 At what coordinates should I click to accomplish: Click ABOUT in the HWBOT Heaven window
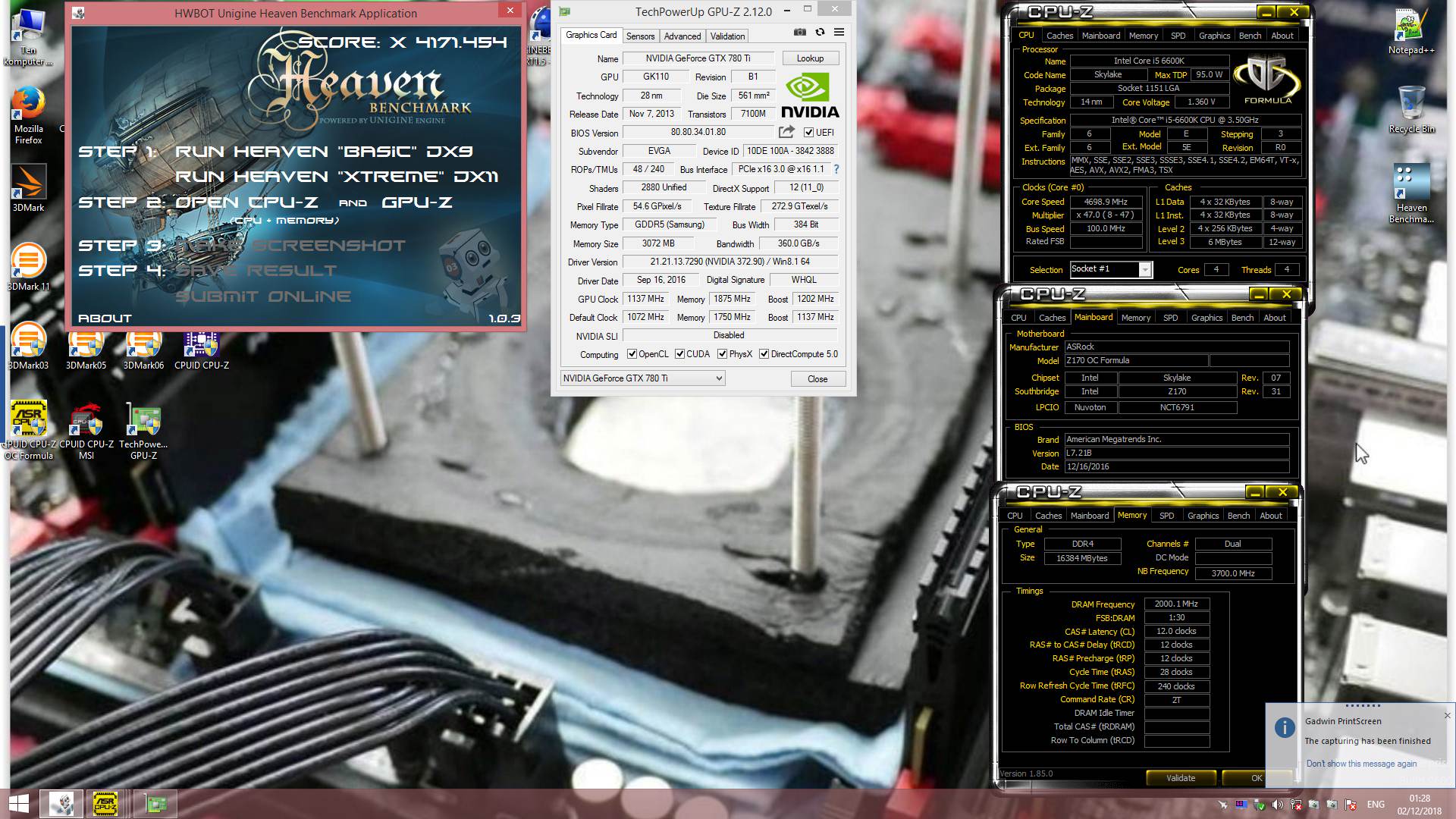point(105,318)
